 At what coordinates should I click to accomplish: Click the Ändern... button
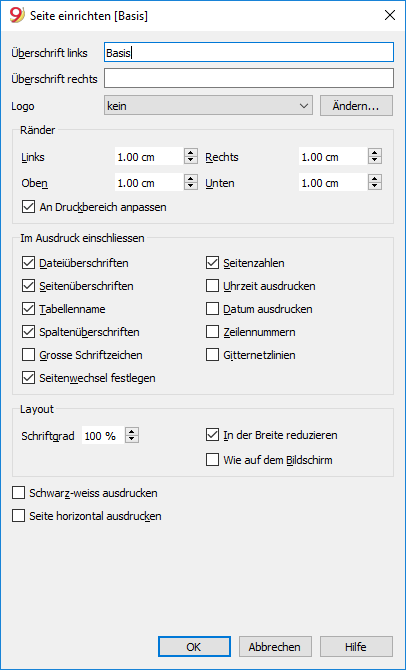pos(356,106)
